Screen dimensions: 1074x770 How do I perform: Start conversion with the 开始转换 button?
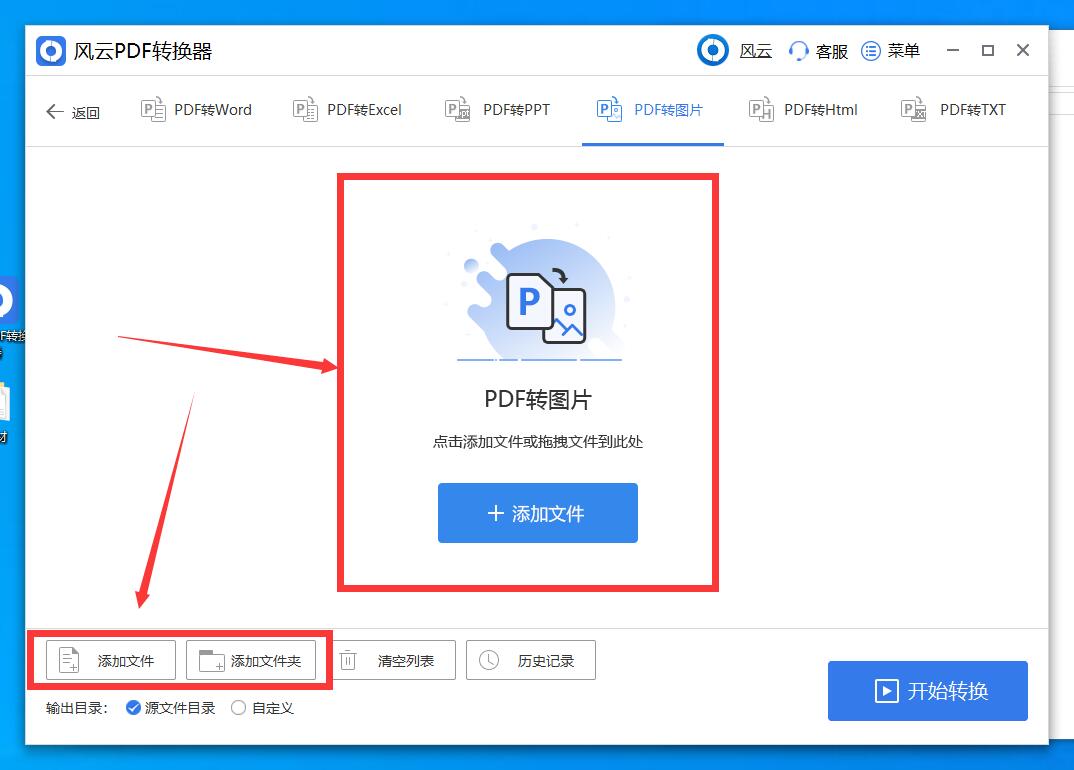(x=927, y=691)
